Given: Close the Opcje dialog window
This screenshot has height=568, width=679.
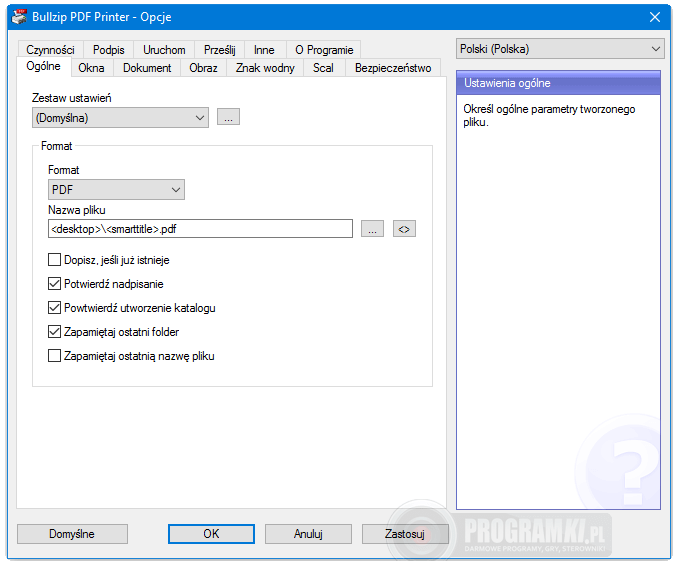Looking at the screenshot, I should [x=655, y=17].
